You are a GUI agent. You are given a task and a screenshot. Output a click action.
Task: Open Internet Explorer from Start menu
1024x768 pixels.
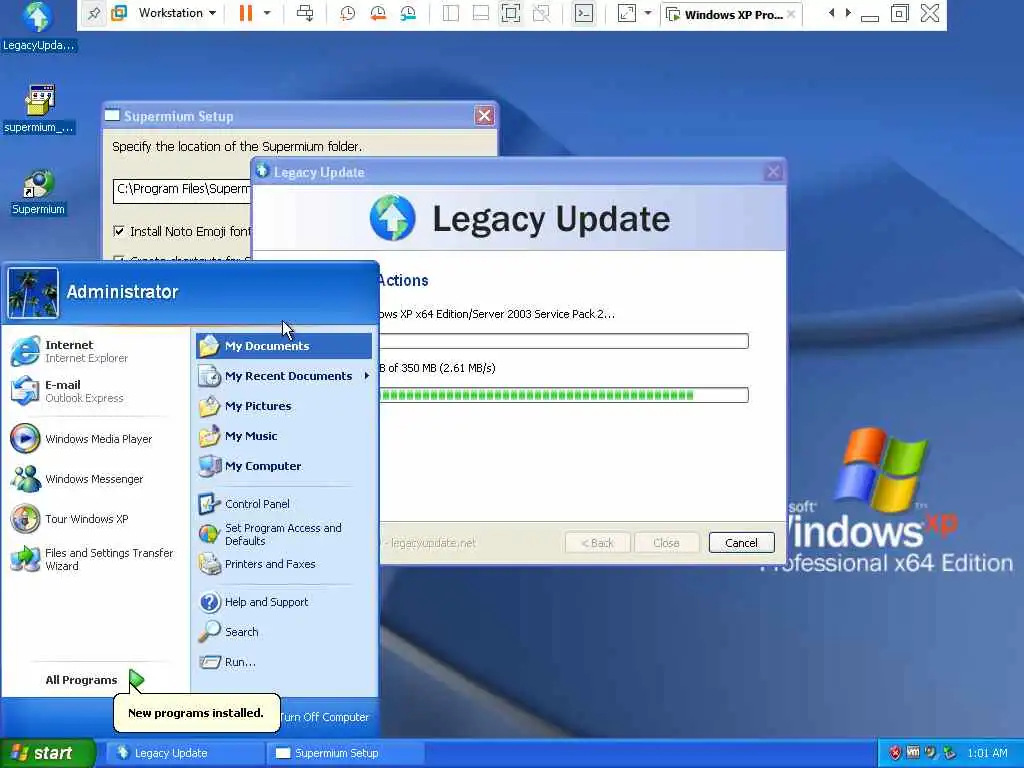click(95, 351)
